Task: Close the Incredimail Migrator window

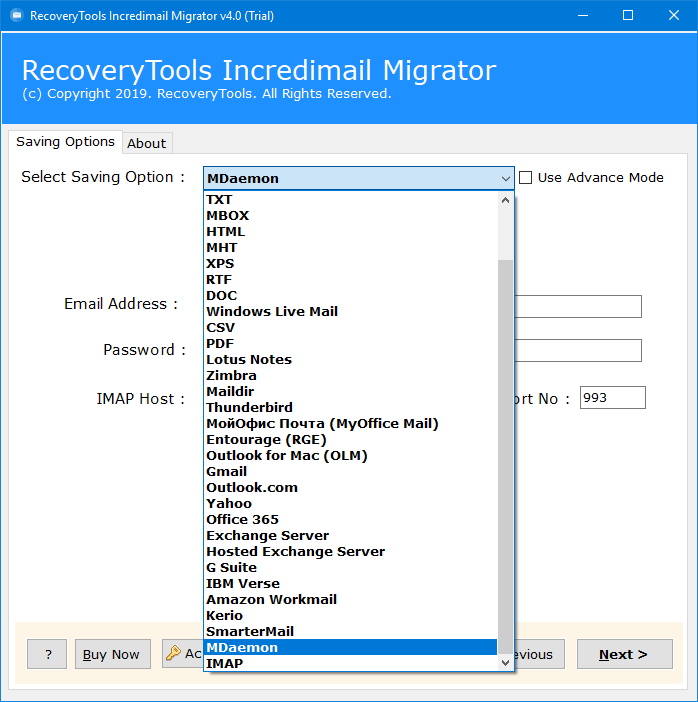Action: [674, 16]
